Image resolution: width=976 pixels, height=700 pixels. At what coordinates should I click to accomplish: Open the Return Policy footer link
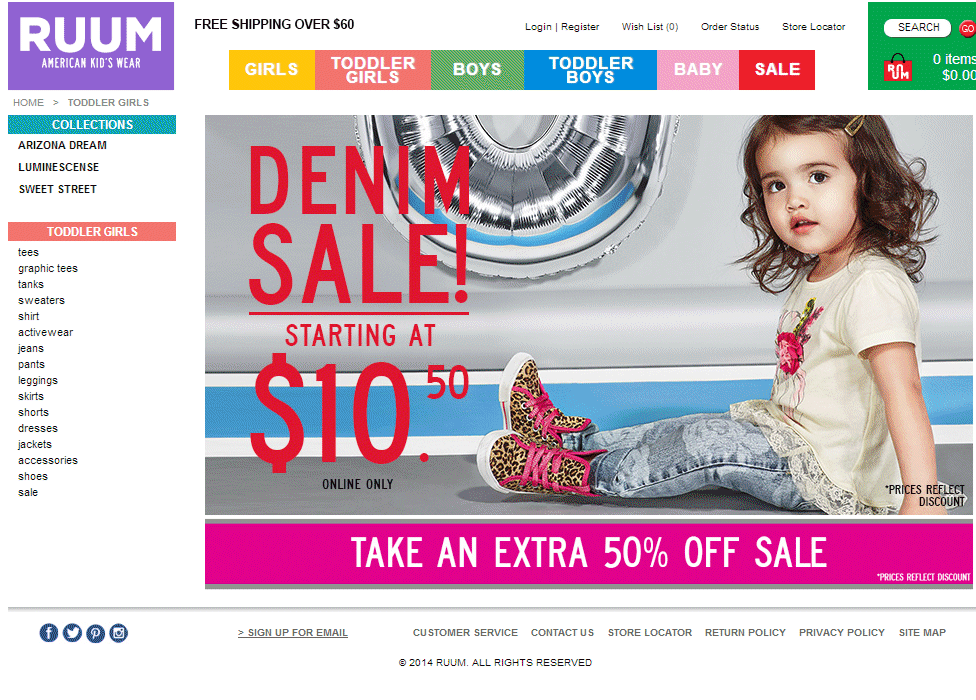(x=745, y=633)
